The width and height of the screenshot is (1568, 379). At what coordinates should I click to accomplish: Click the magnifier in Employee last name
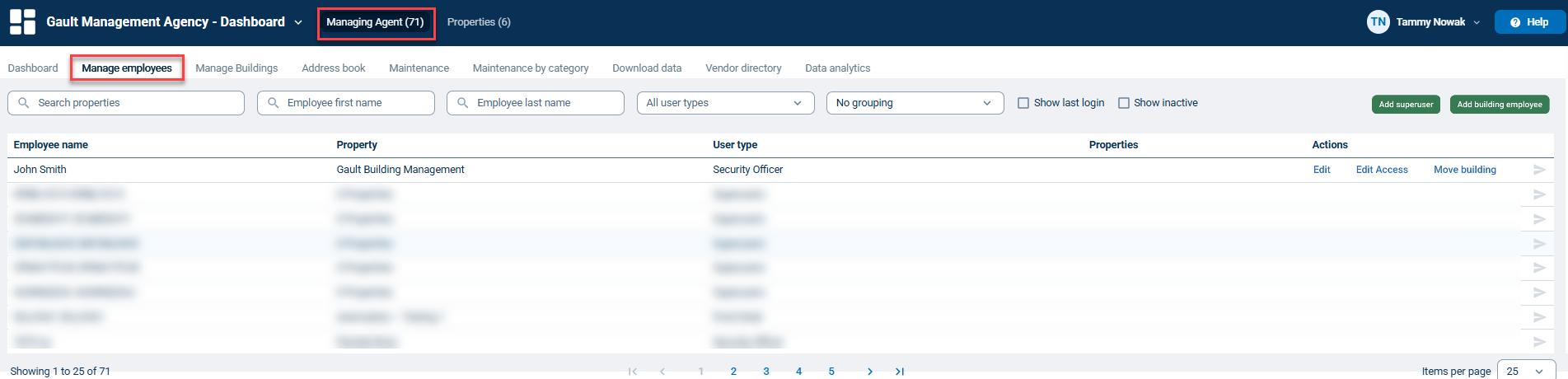(x=463, y=103)
